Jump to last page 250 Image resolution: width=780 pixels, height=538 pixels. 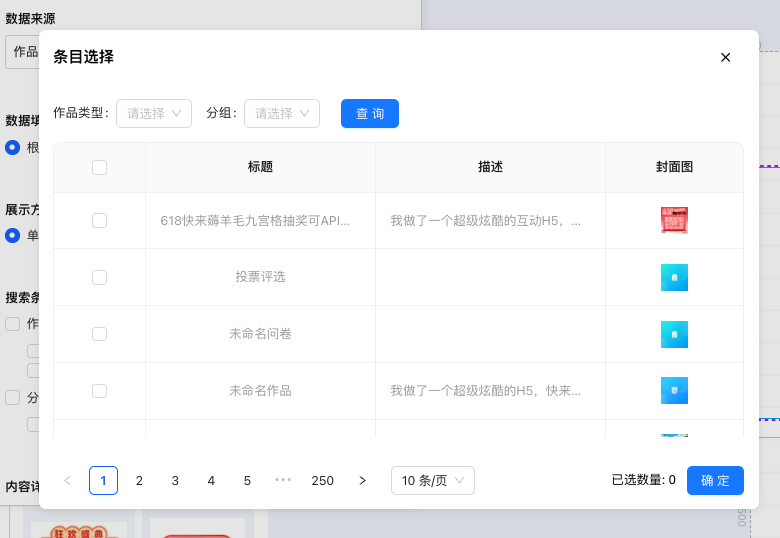[322, 481]
